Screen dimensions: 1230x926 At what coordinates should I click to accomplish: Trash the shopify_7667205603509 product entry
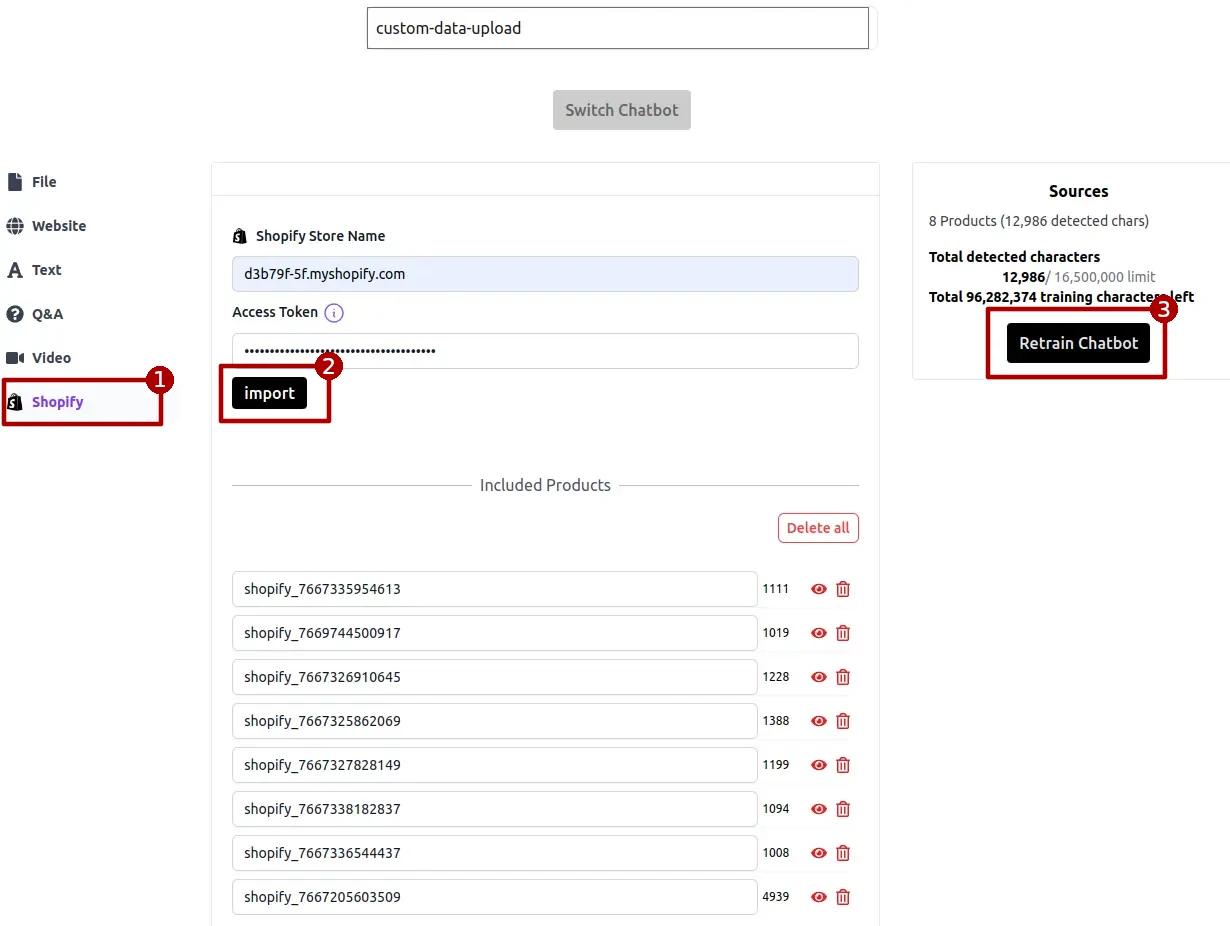click(x=843, y=897)
